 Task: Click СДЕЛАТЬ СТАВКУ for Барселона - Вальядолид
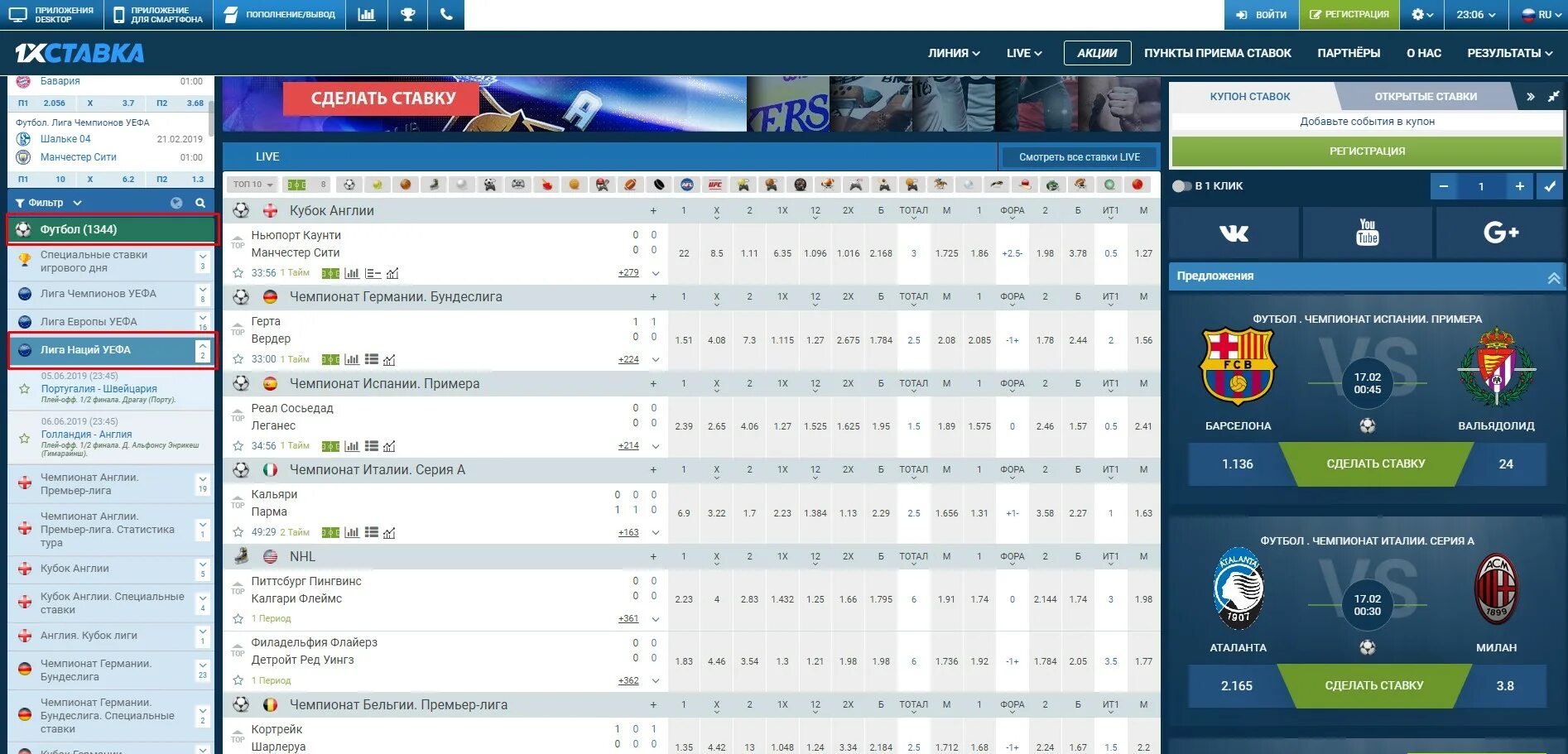tap(1375, 464)
